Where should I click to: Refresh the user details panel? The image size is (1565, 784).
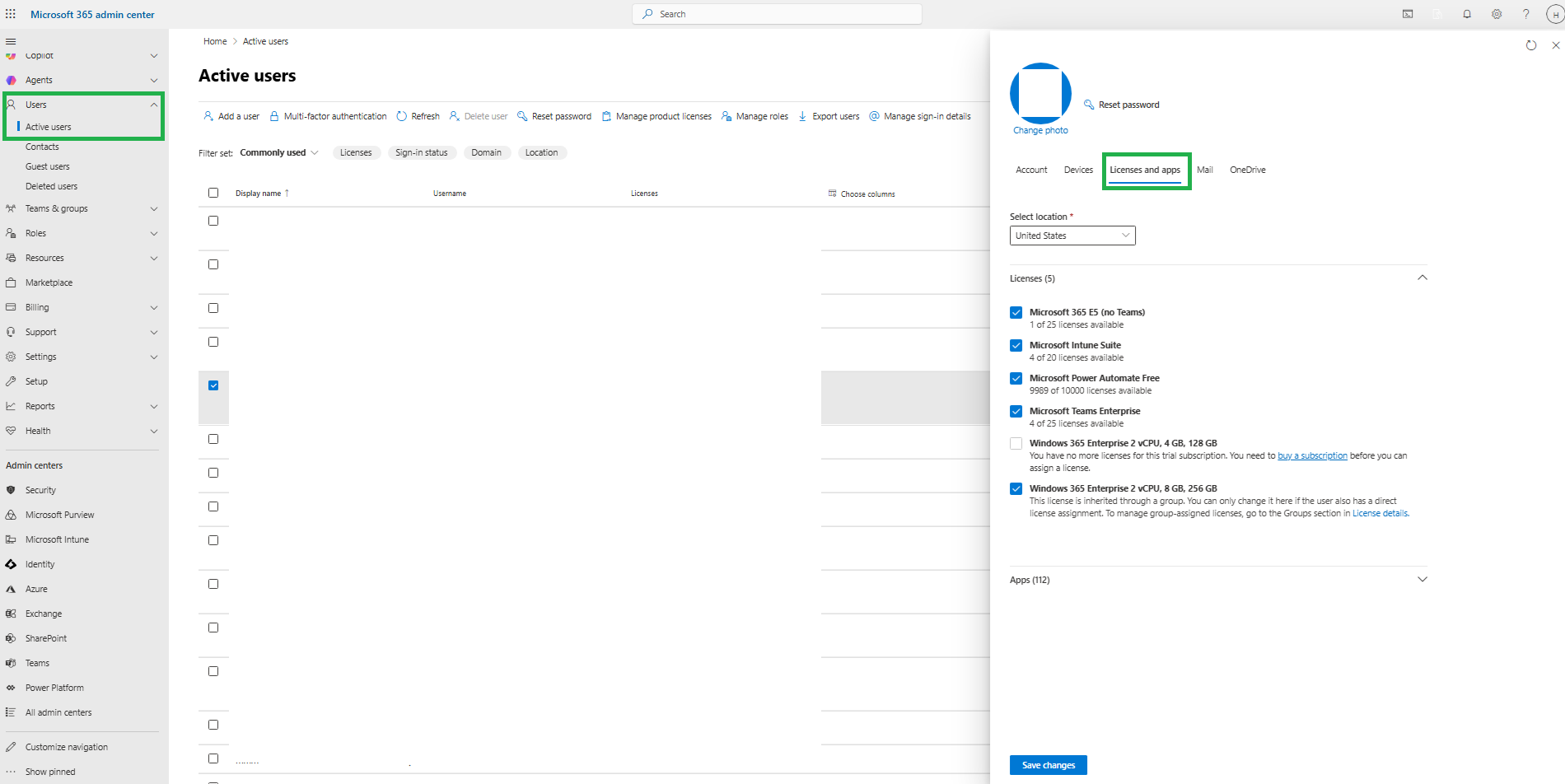point(1531,45)
